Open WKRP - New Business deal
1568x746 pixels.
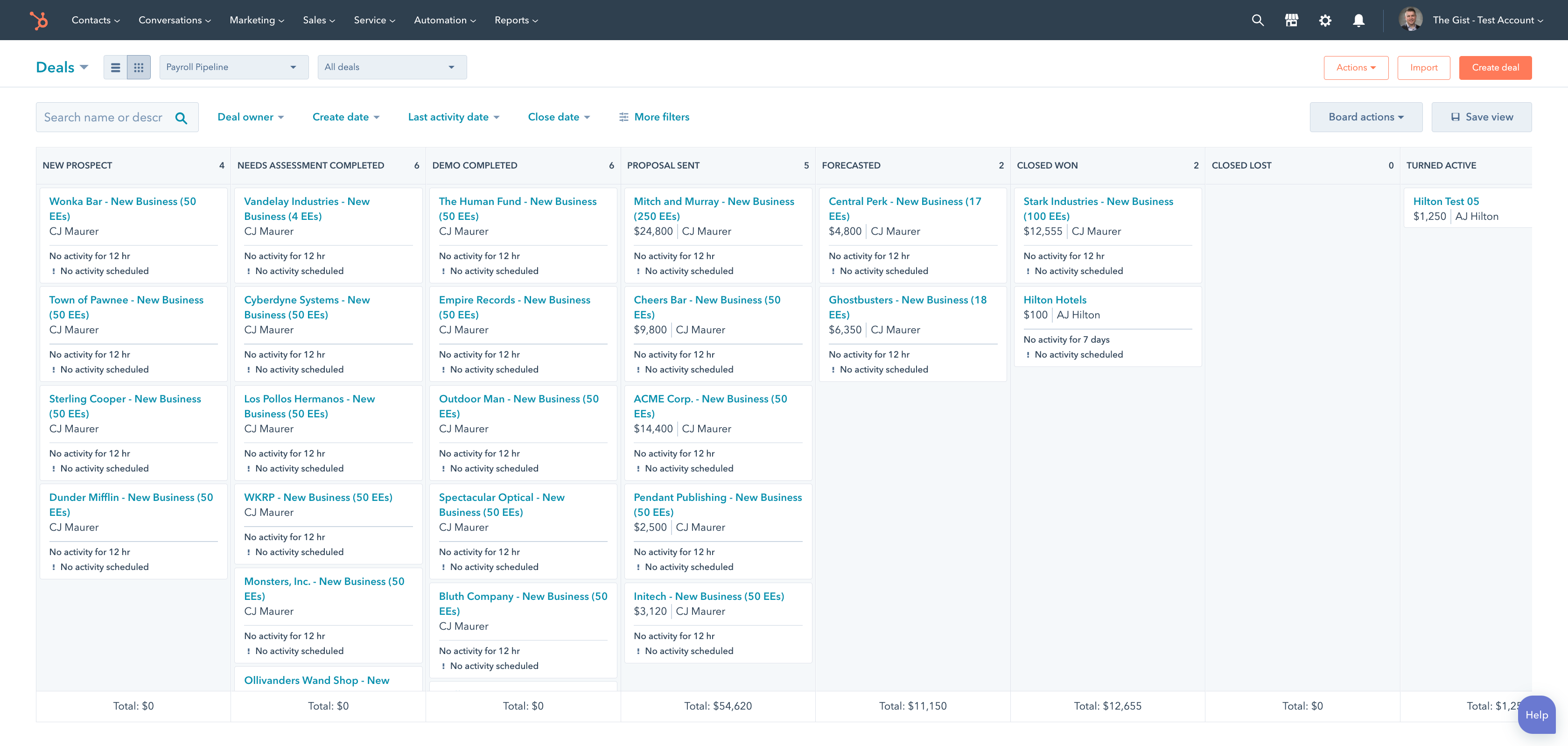point(318,497)
